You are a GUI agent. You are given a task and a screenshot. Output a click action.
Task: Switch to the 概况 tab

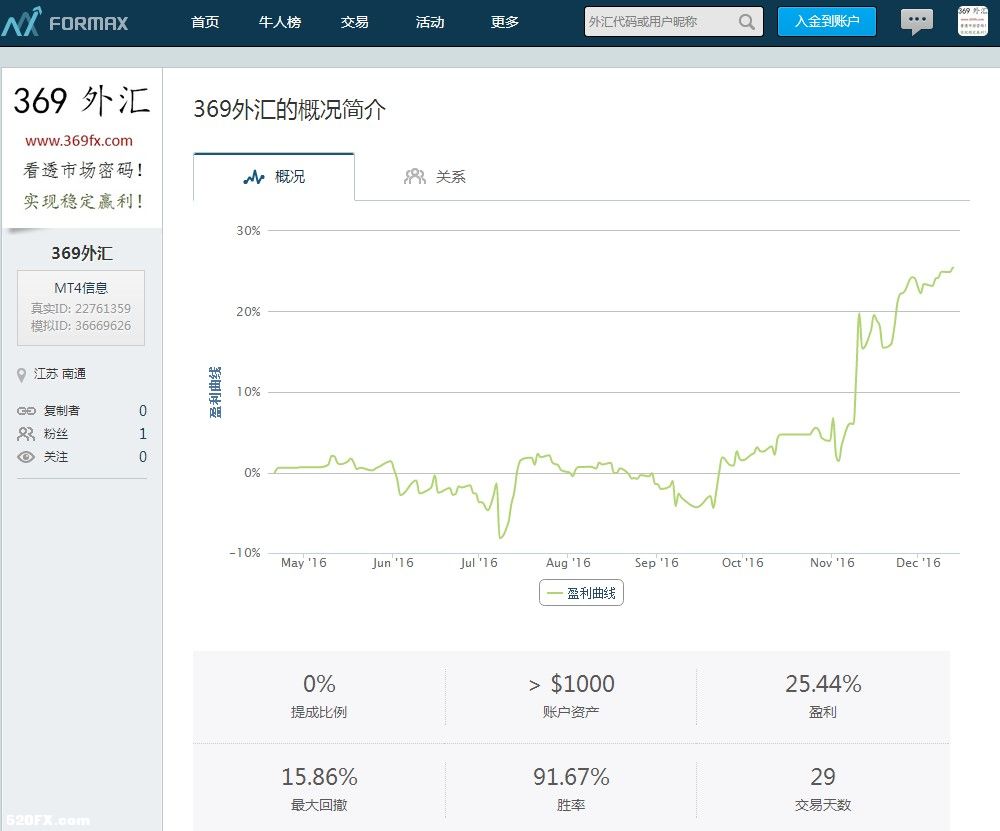[x=274, y=177]
